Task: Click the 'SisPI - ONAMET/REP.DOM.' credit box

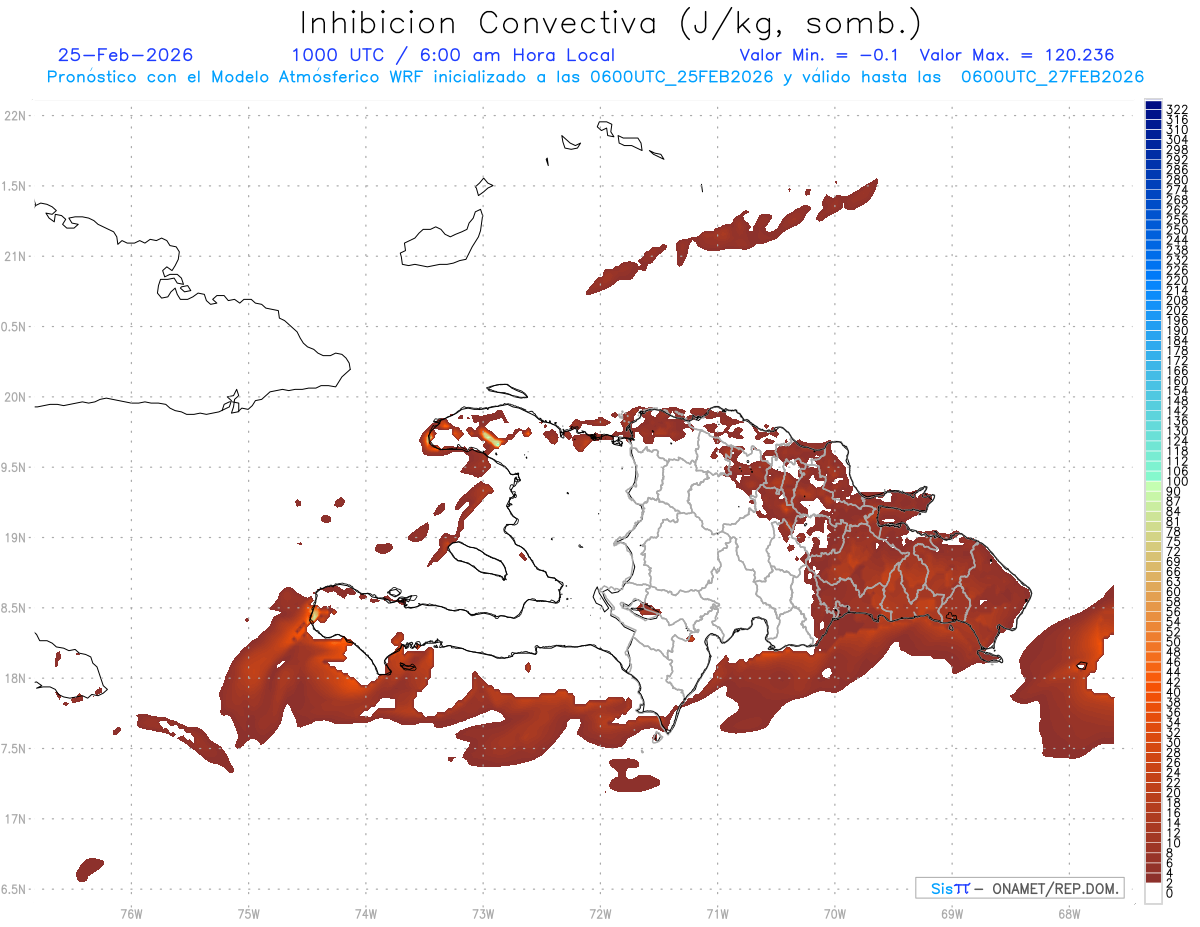Action: (1019, 888)
